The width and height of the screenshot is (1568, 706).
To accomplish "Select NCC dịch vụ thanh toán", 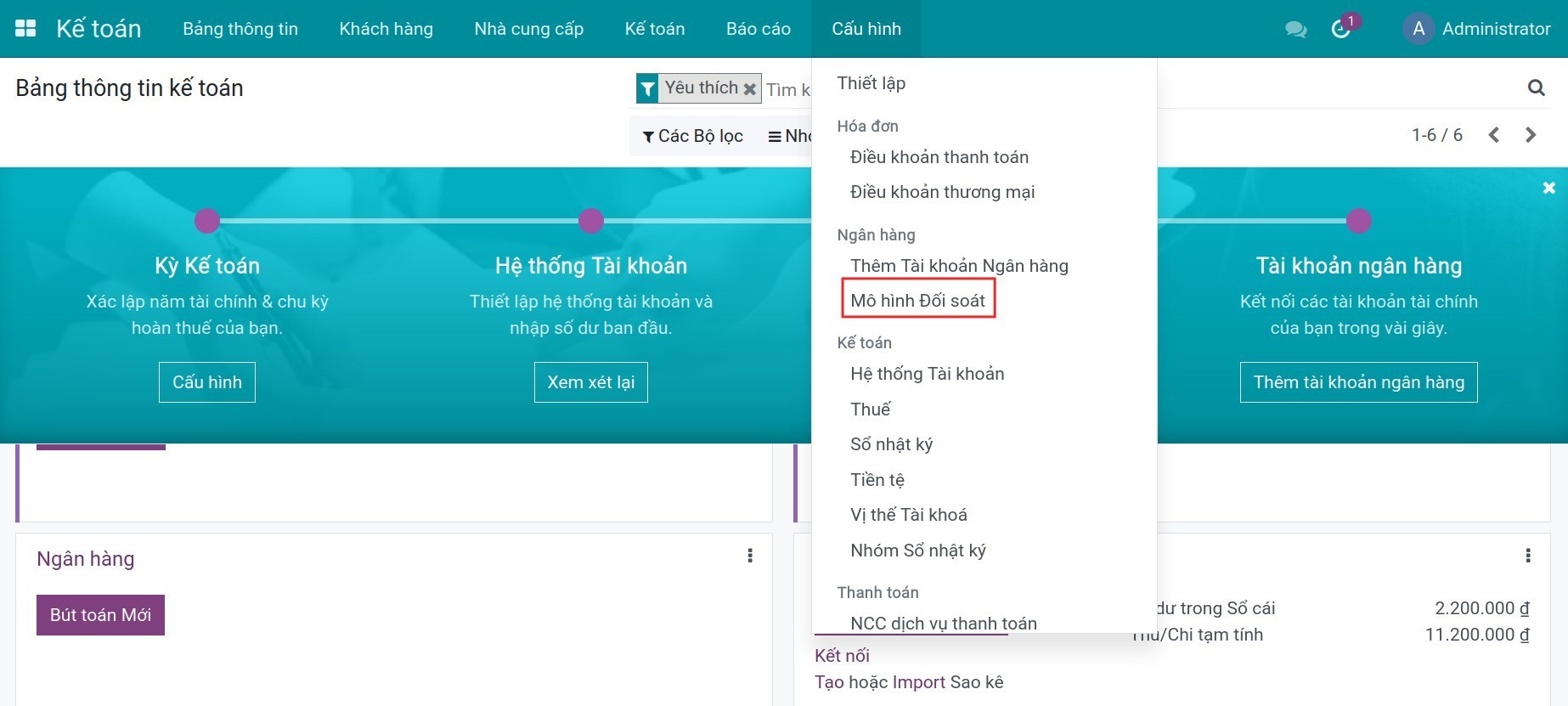I will (944, 624).
